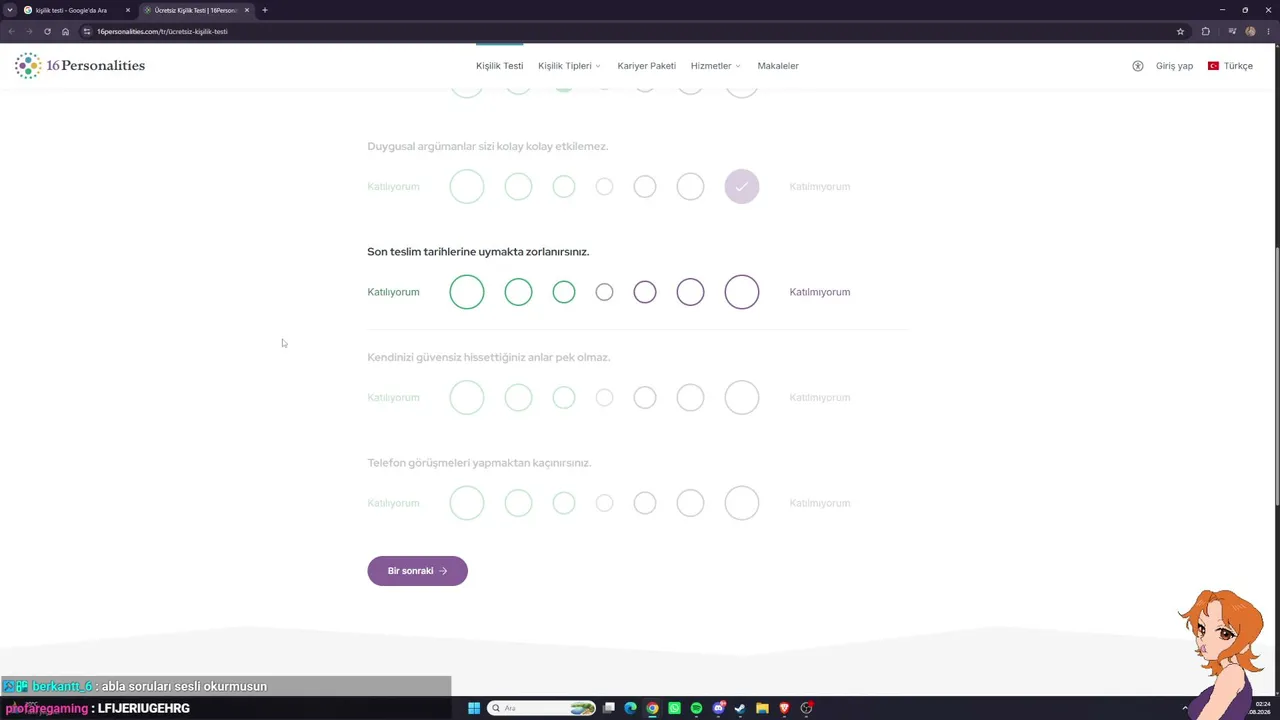Choose strongest disagree for 'Telefon görüşmeleri' question
The image size is (1280, 720).
742,503
